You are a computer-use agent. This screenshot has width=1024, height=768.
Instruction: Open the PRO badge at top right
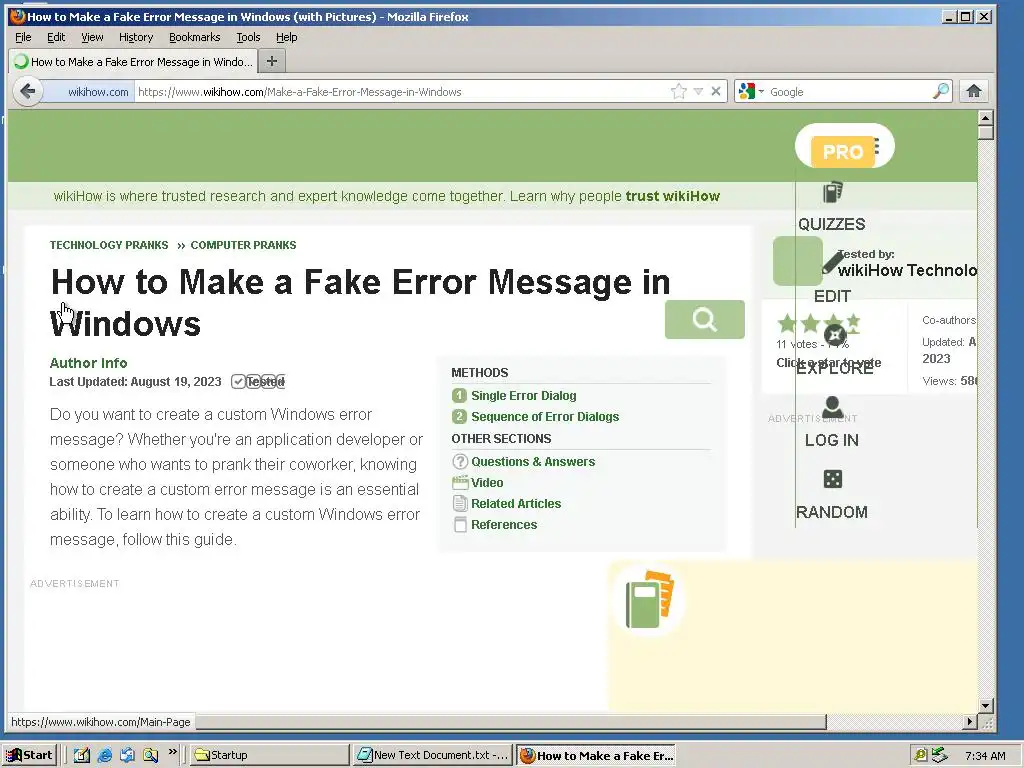point(843,152)
